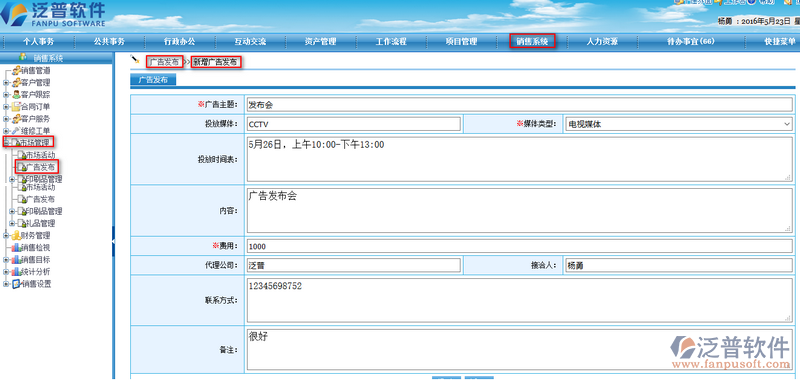This screenshot has width=800, height=380.
Task: Open the 人力资源 menu
Action: (x=603, y=42)
